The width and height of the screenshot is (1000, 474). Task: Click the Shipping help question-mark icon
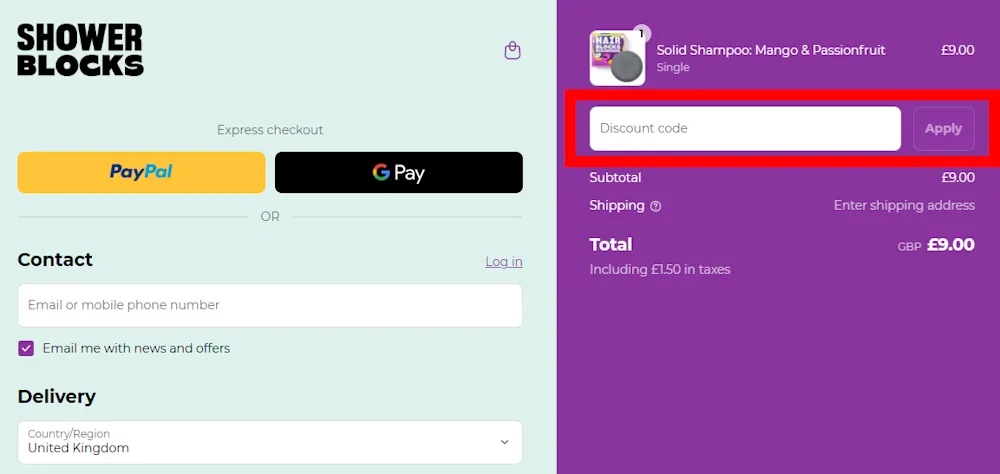coord(656,206)
